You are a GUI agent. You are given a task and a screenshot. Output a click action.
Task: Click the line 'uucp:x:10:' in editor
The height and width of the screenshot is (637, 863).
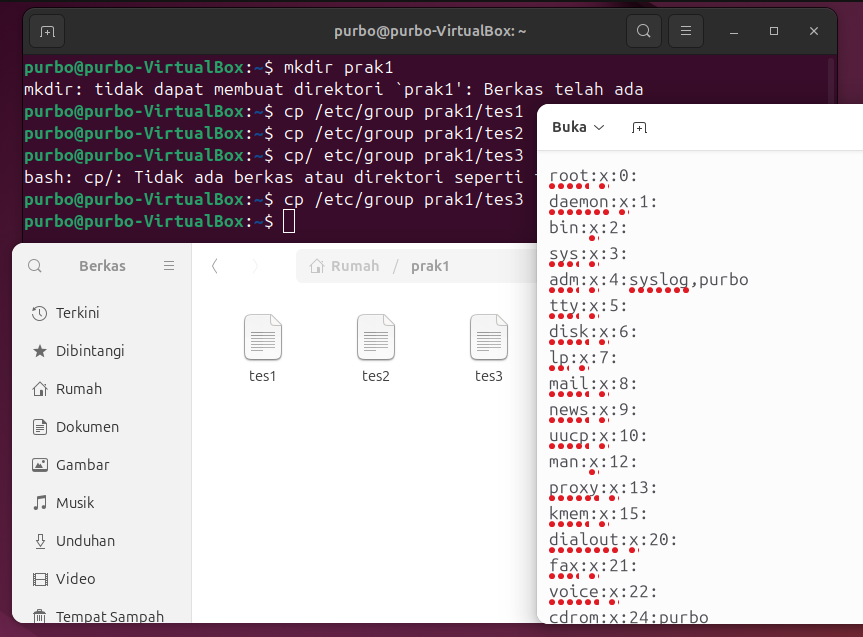point(598,435)
